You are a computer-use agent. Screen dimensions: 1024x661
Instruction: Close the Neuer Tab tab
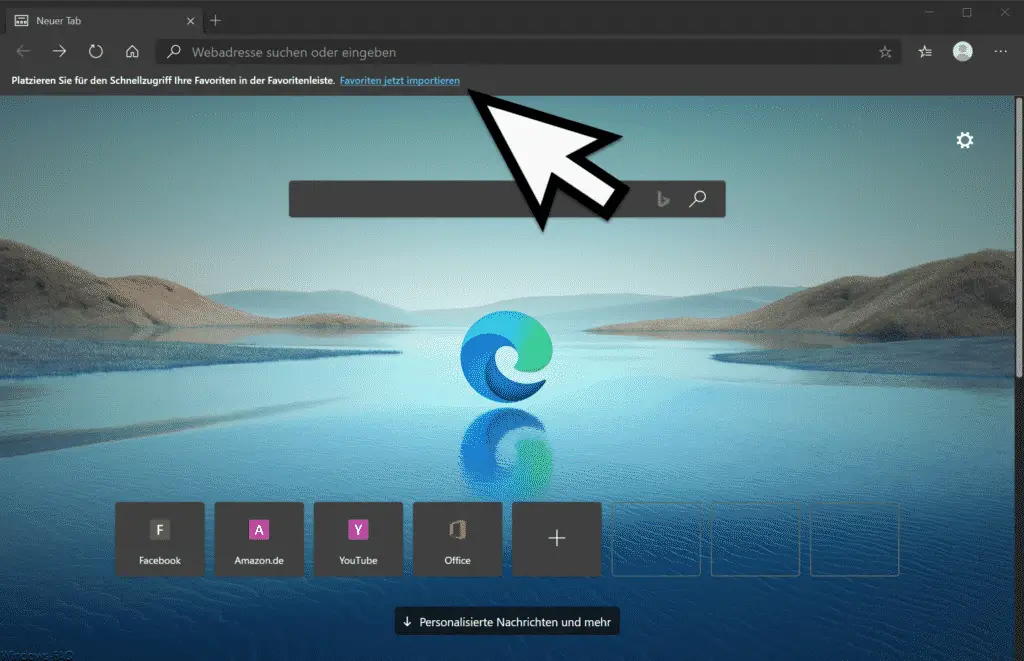(190, 21)
